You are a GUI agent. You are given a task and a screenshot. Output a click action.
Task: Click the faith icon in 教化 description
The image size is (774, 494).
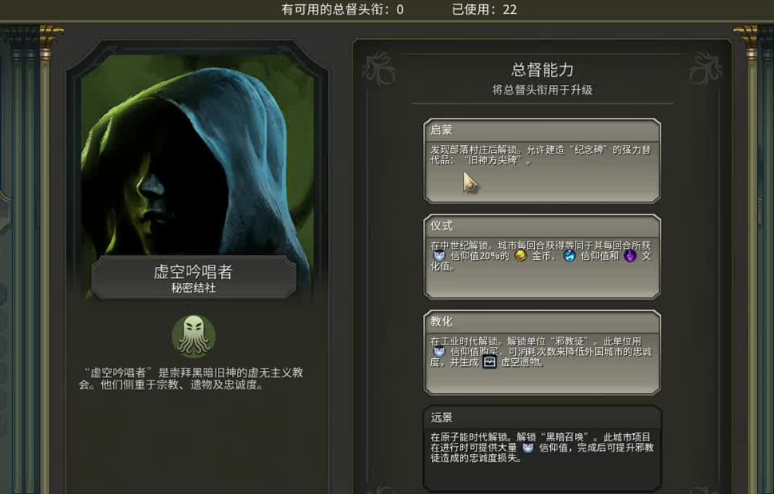[439, 351]
